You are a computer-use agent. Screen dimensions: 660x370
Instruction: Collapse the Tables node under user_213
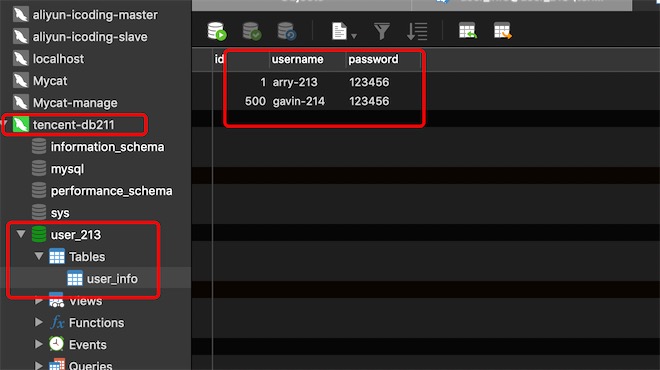pos(39,256)
